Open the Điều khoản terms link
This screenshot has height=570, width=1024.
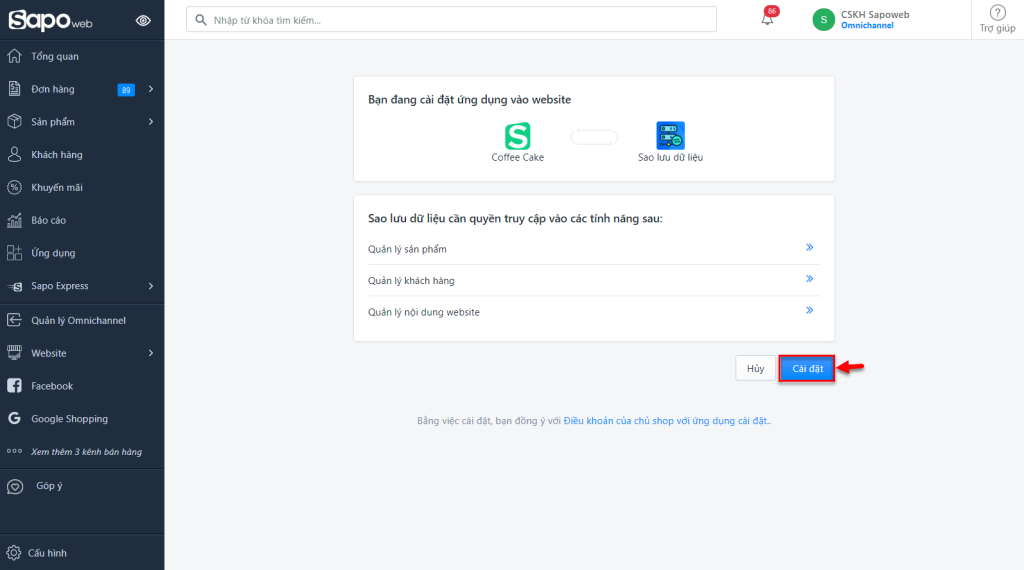(x=666, y=421)
